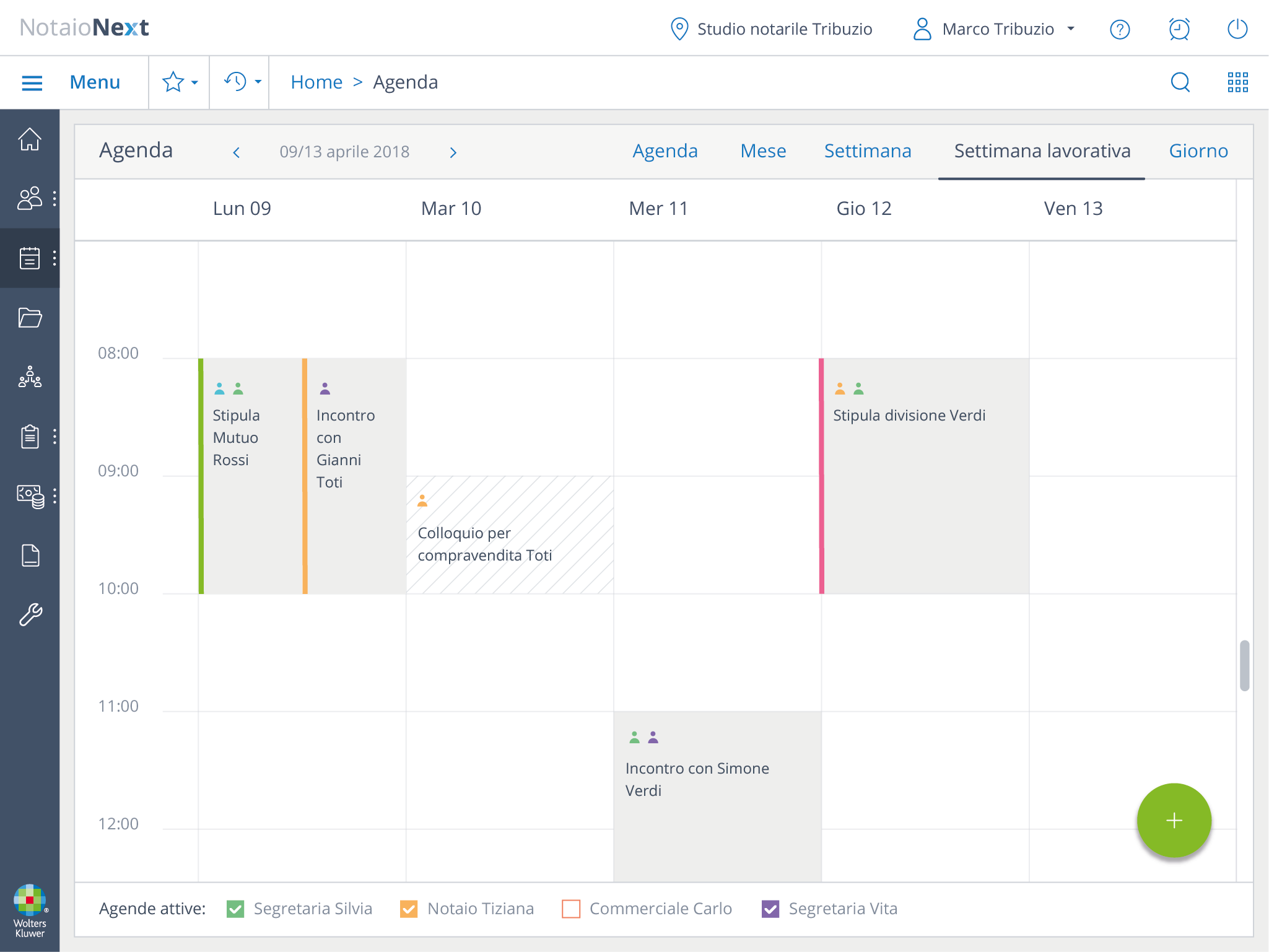Switch to the Giorno view tab
1269x952 pixels.
click(x=1198, y=151)
